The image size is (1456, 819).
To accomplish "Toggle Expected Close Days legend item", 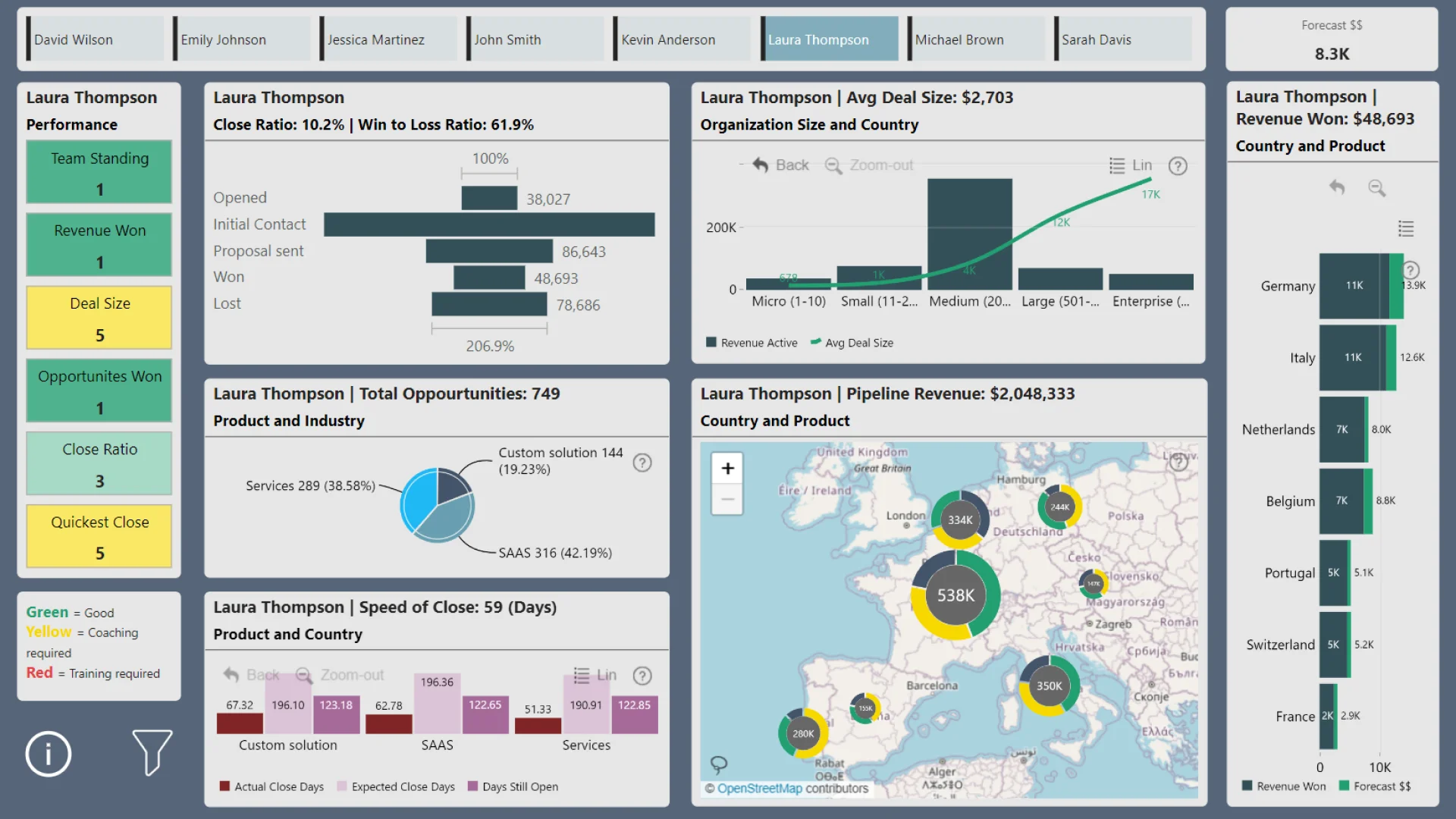I will [396, 786].
